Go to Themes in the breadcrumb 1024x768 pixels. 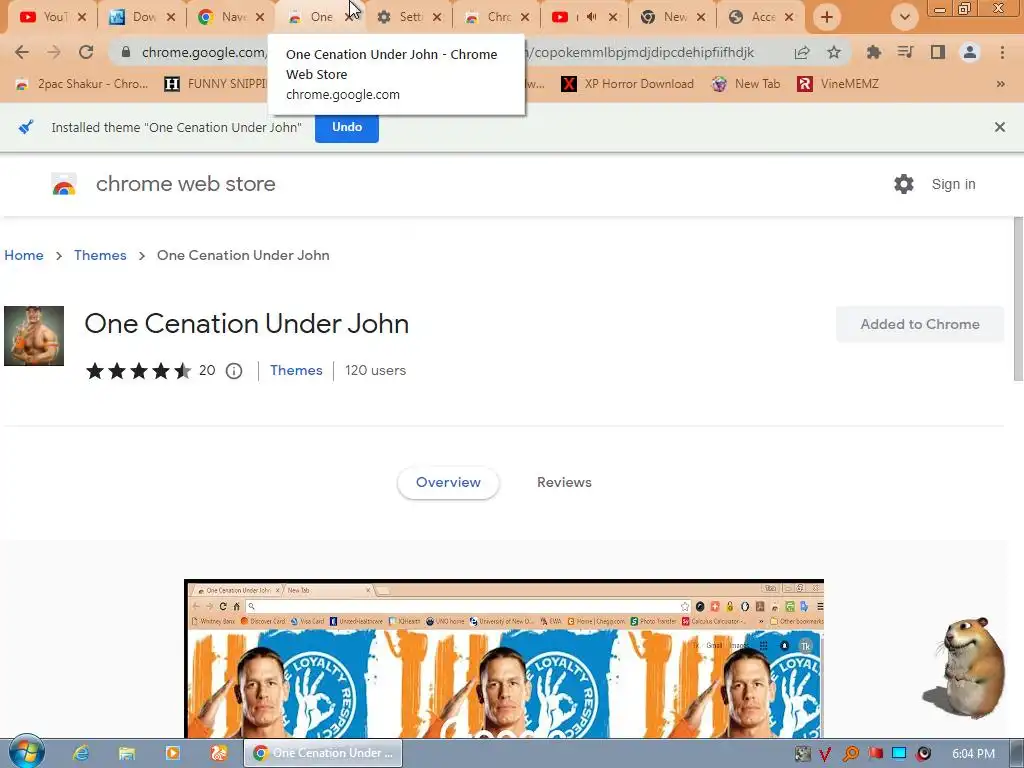(x=100, y=255)
